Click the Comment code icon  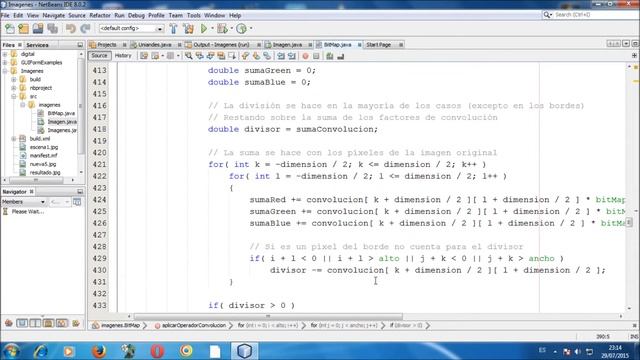(330, 56)
